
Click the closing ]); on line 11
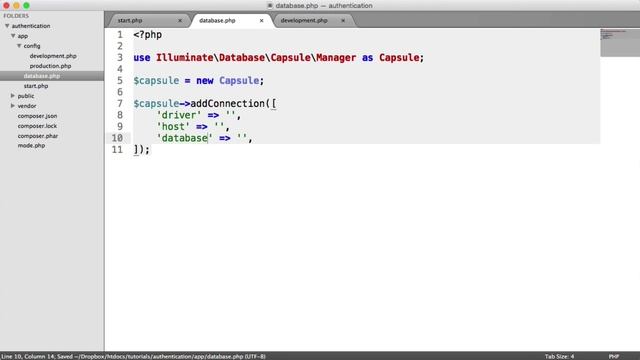(142, 150)
